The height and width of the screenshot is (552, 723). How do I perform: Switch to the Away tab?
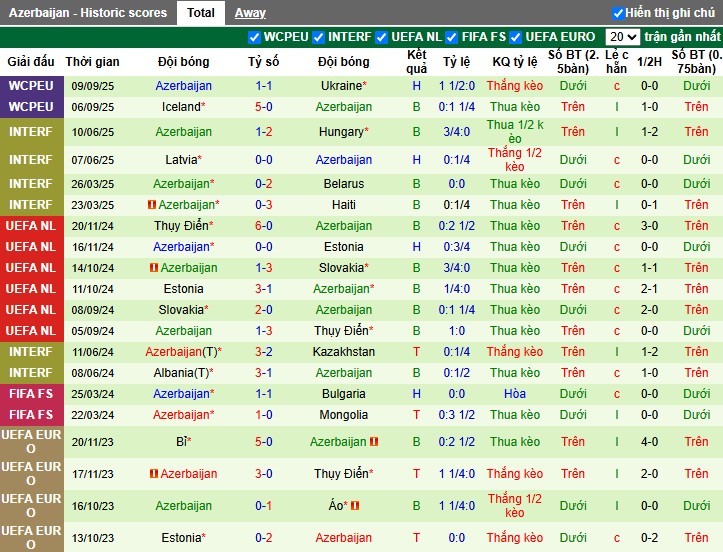(x=250, y=13)
